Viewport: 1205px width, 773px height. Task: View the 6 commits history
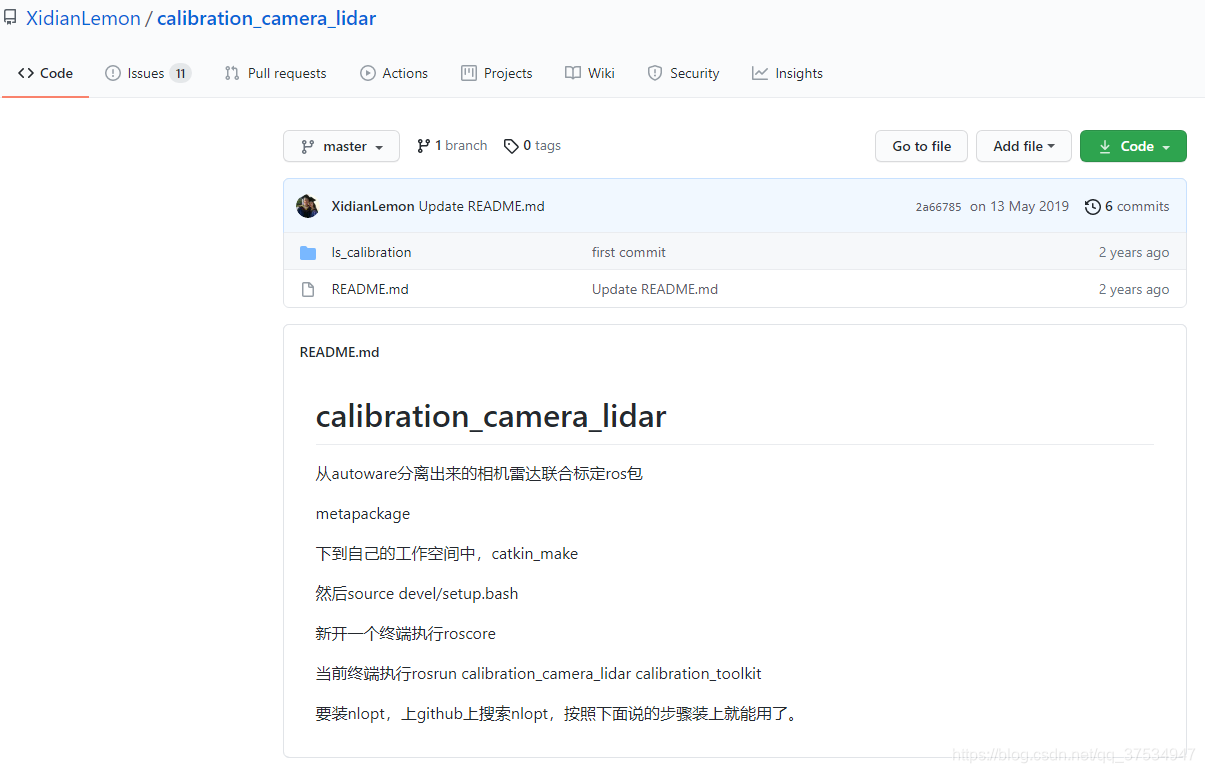click(1127, 206)
